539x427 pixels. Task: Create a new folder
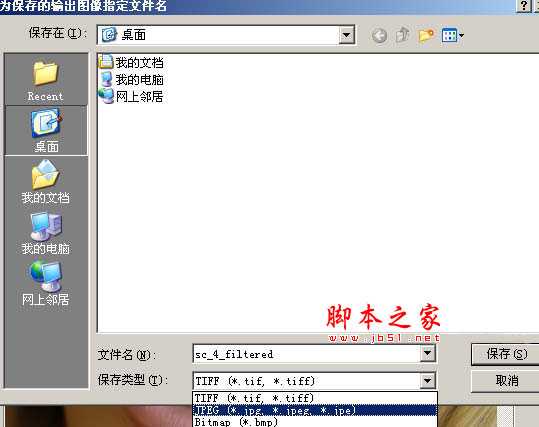426,35
